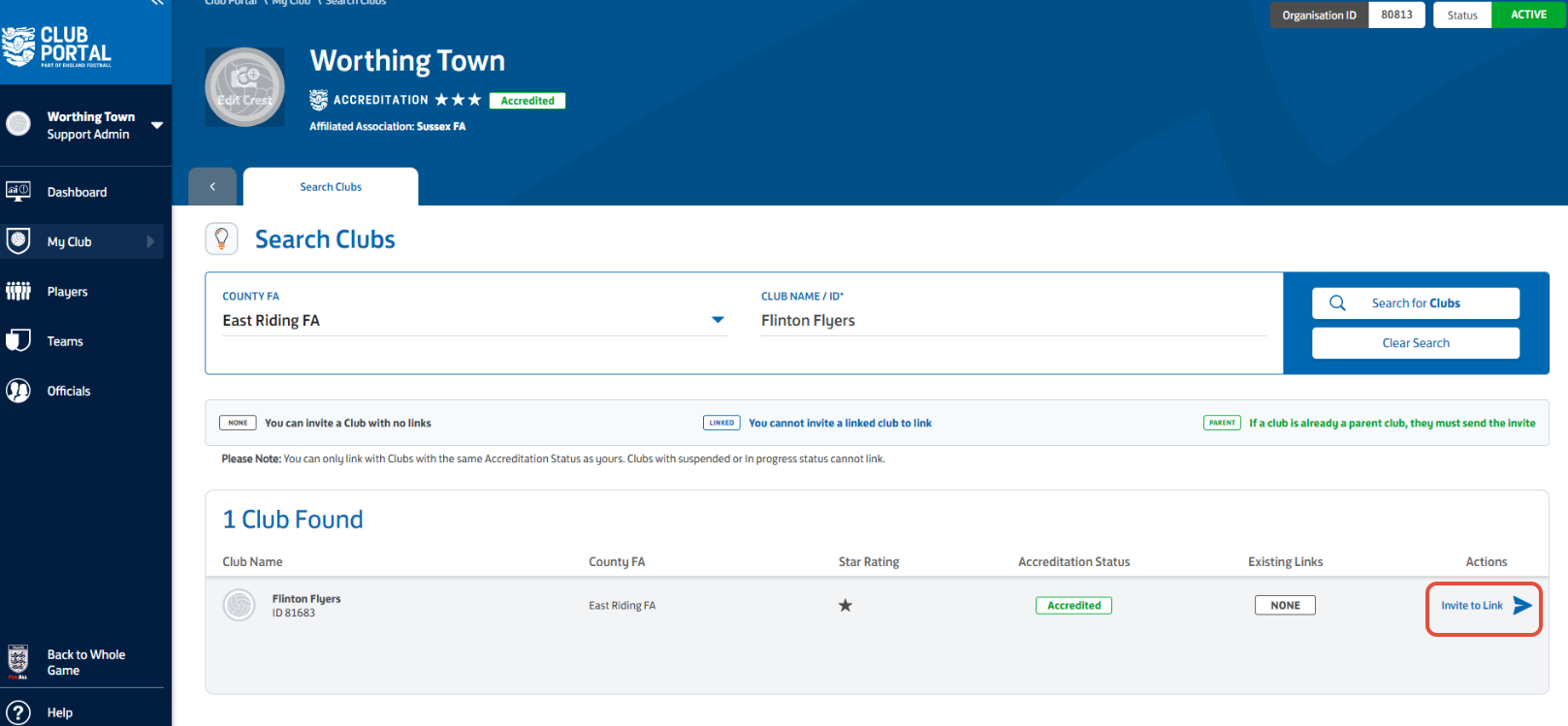Open Teams from the sidebar
The height and width of the screenshot is (726, 1568).
pyautogui.click(x=65, y=341)
